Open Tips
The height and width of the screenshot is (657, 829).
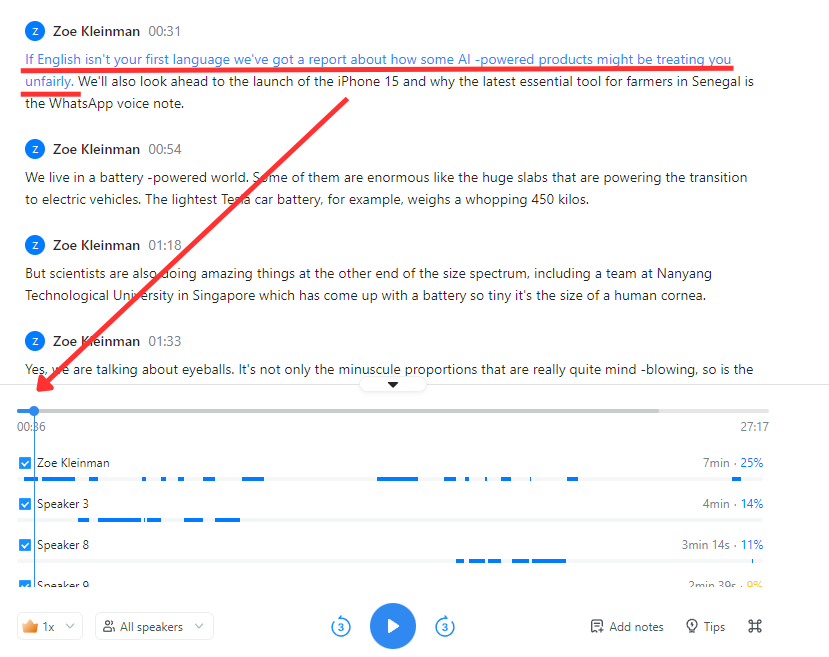[705, 626]
